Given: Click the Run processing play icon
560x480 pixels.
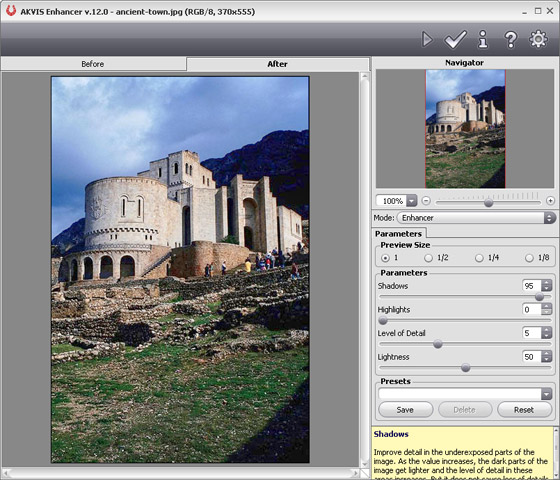Looking at the screenshot, I should tap(427, 39).
